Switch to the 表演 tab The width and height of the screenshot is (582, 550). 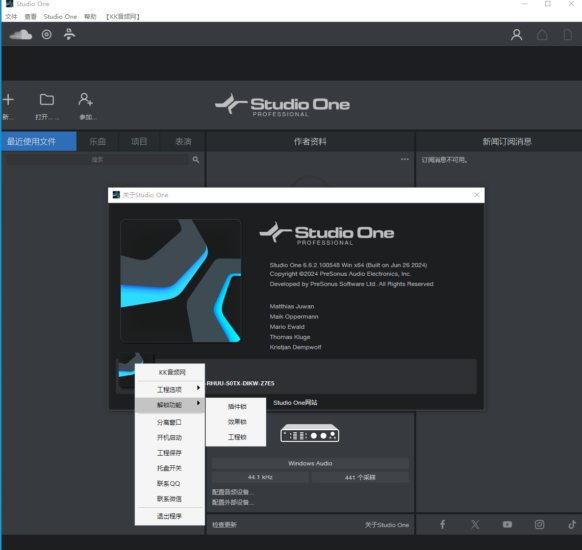[183, 141]
